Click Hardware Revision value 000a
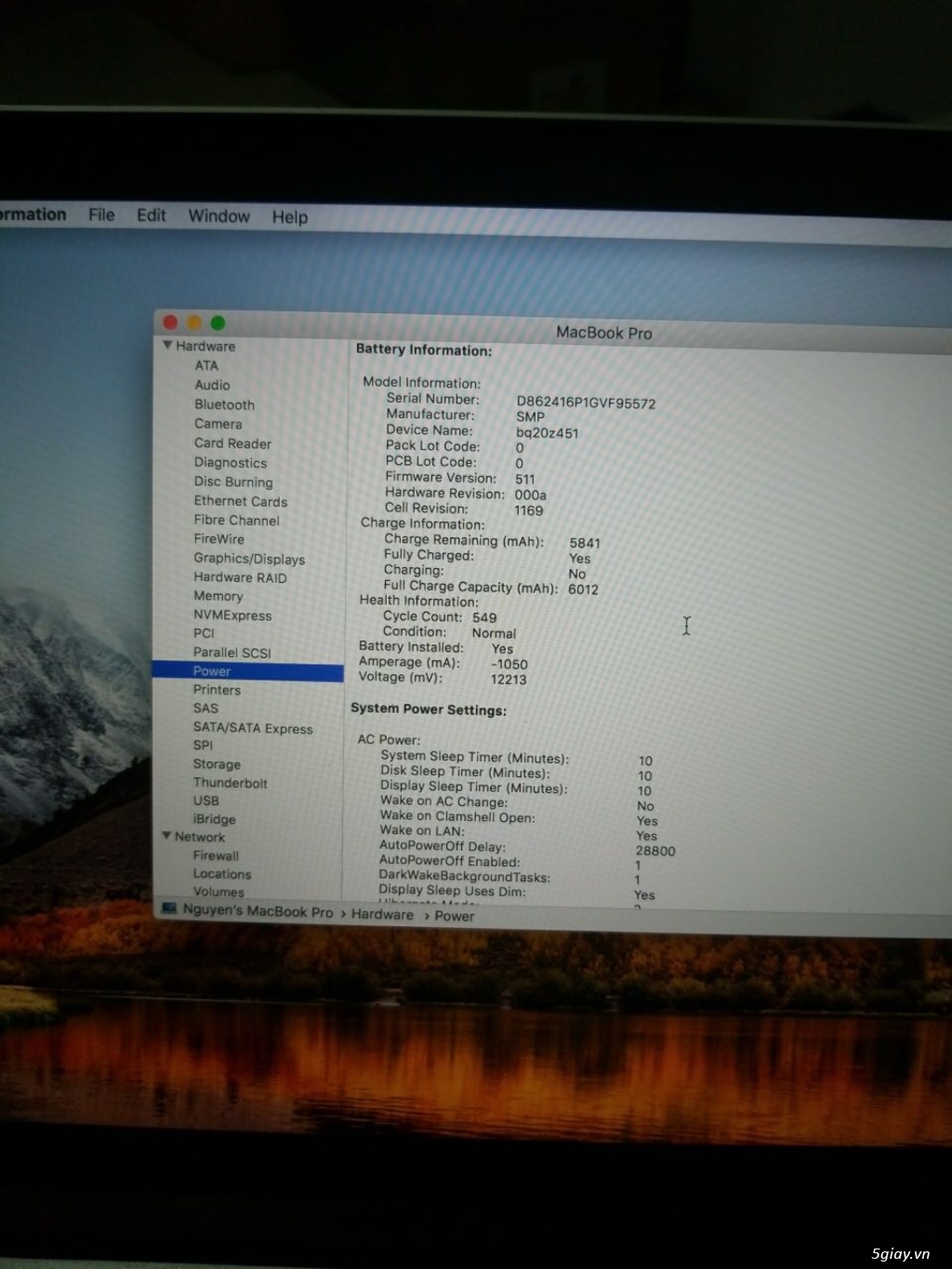This screenshot has height=1269, width=952. coord(531,496)
